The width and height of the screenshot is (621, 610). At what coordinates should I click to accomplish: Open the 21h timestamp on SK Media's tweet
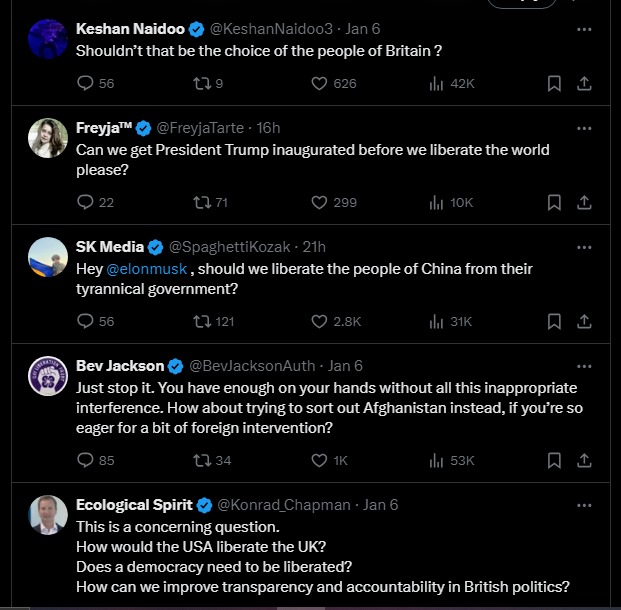tap(314, 247)
